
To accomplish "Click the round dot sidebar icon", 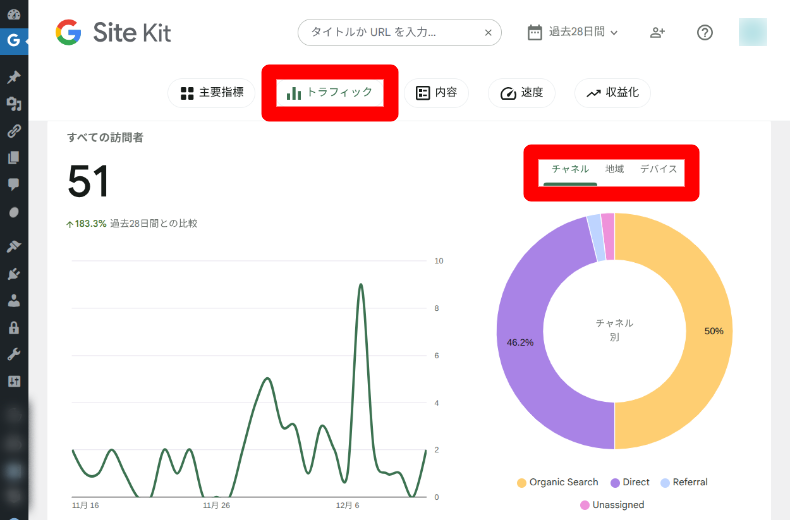I will pos(14,212).
